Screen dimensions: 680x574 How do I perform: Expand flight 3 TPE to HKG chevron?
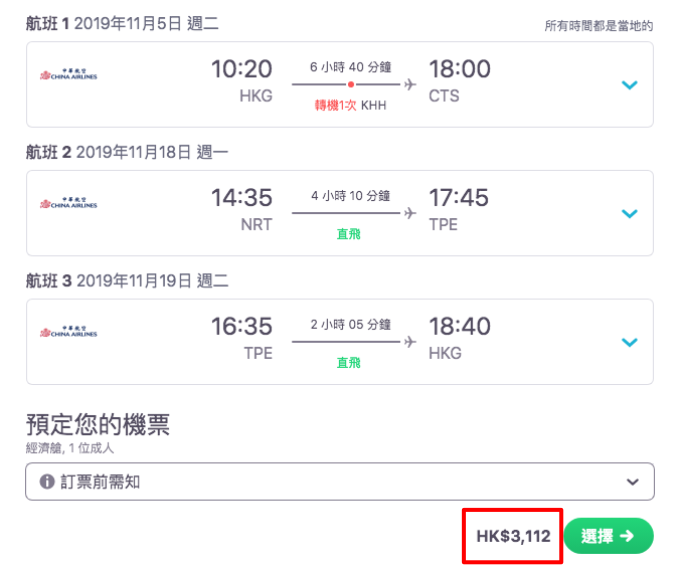coord(629,342)
